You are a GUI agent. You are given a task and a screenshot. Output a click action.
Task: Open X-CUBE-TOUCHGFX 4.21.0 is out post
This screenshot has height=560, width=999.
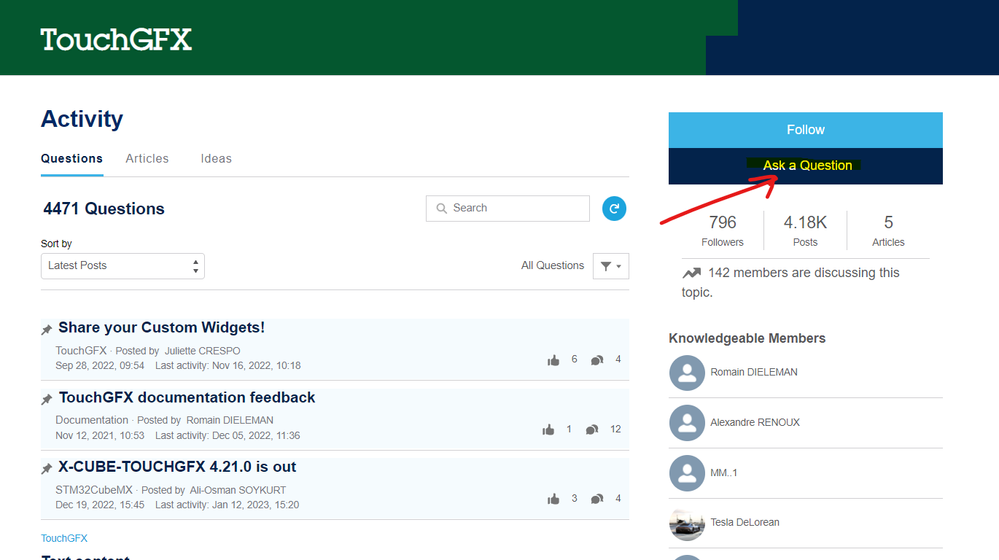pyautogui.click(x=177, y=467)
